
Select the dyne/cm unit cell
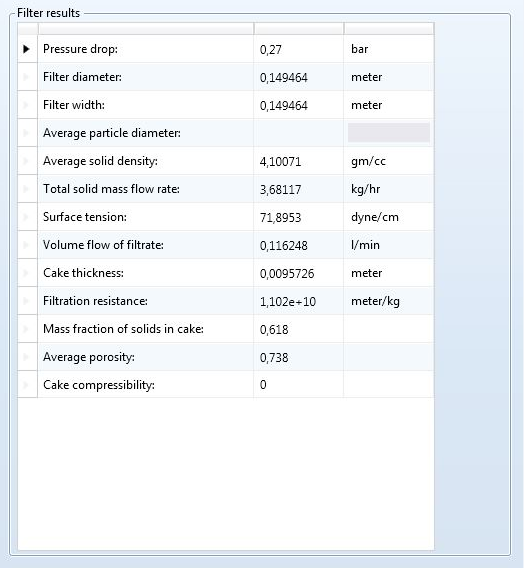[389, 217]
